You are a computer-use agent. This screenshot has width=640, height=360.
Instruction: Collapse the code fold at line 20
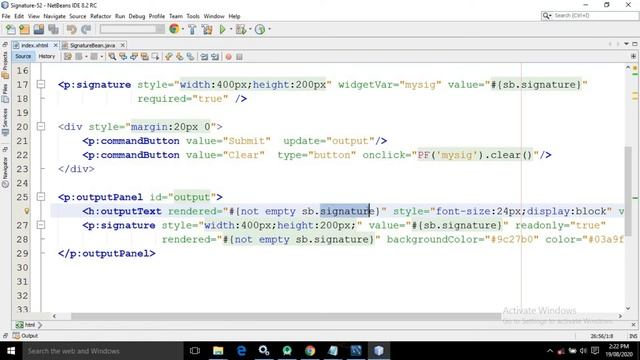coord(41,127)
